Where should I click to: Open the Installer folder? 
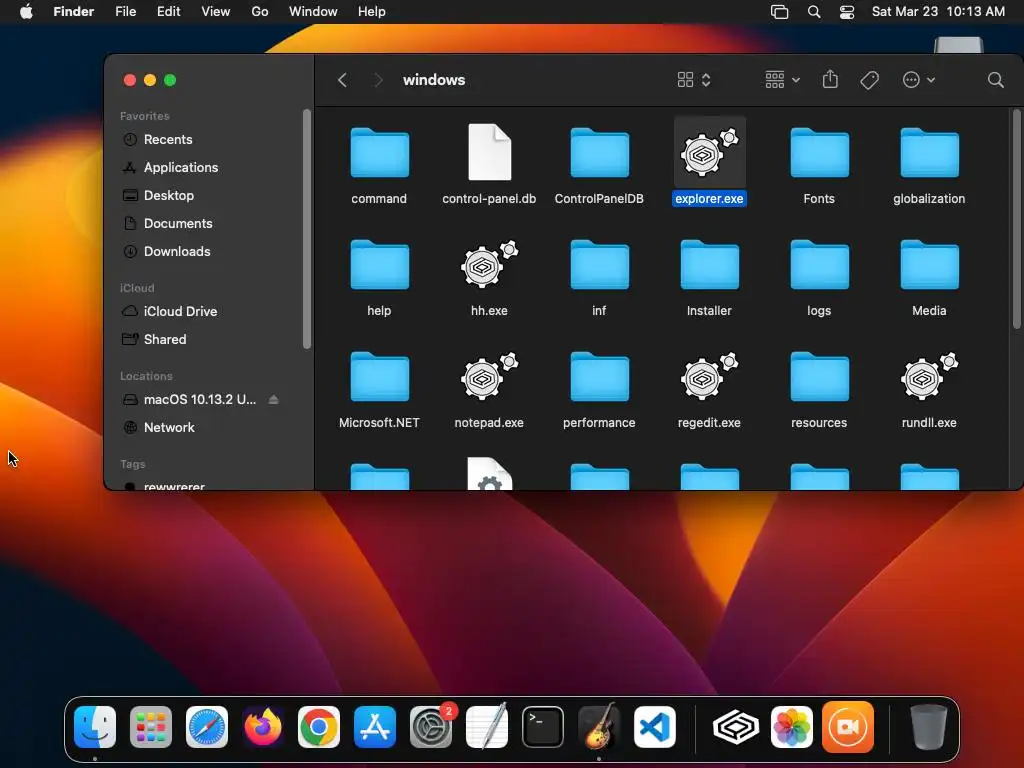click(x=709, y=264)
